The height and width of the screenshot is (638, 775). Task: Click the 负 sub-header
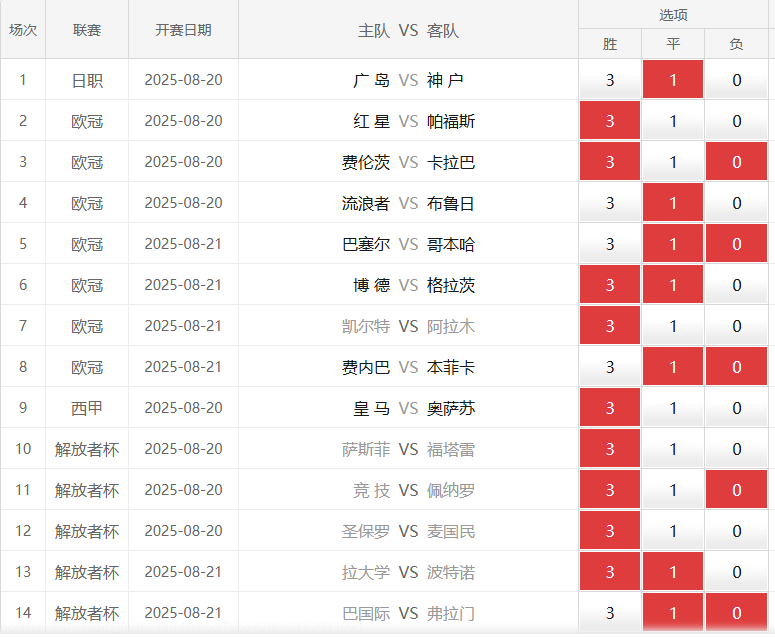click(x=736, y=44)
